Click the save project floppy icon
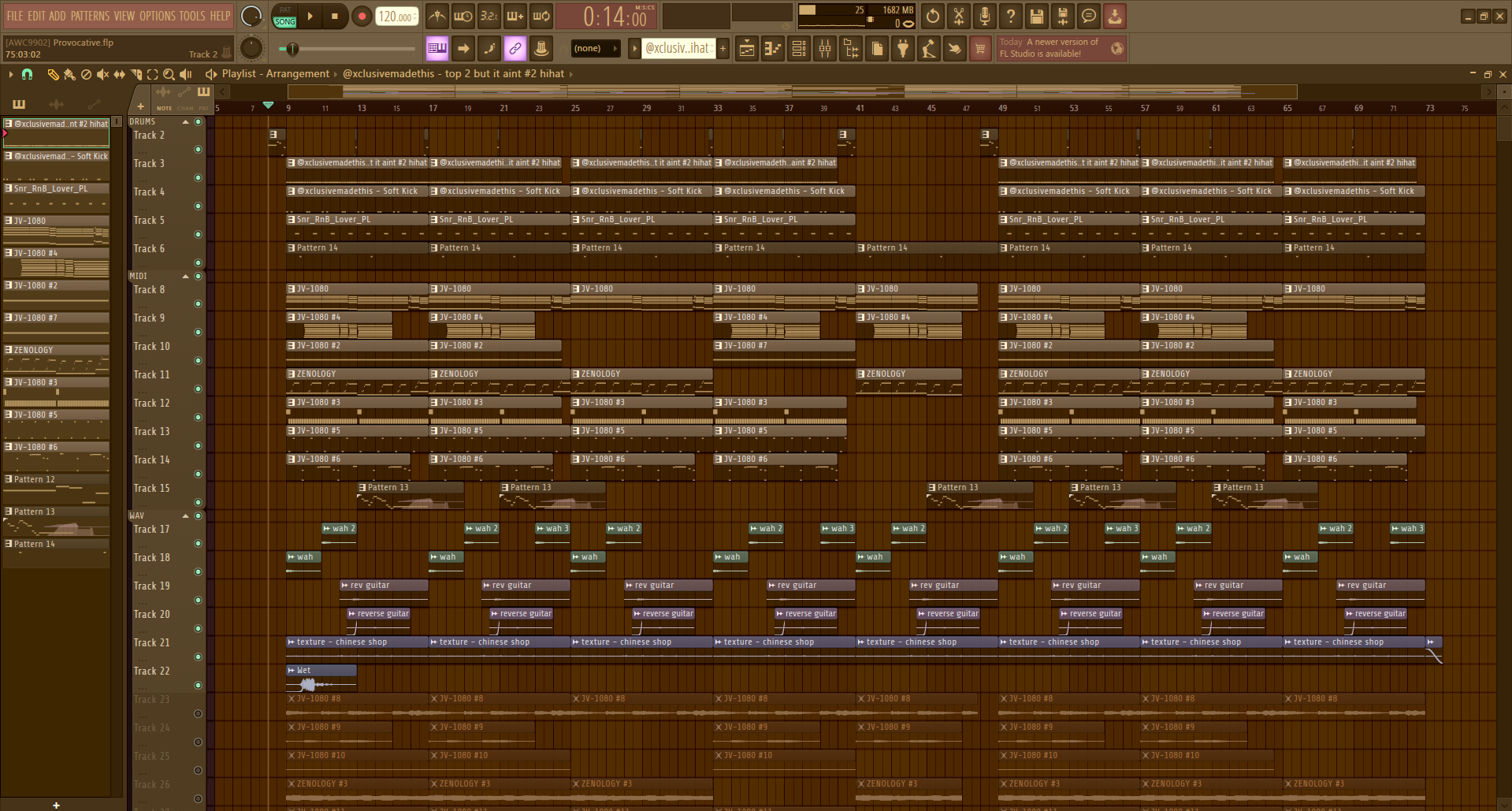Image resolution: width=1512 pixels, height=811 pixels. coord(1037,16)
